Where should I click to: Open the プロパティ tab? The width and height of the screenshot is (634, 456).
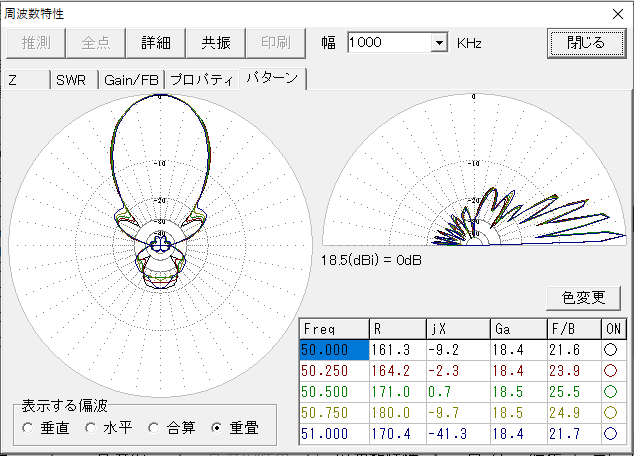(x=201, y=80)
